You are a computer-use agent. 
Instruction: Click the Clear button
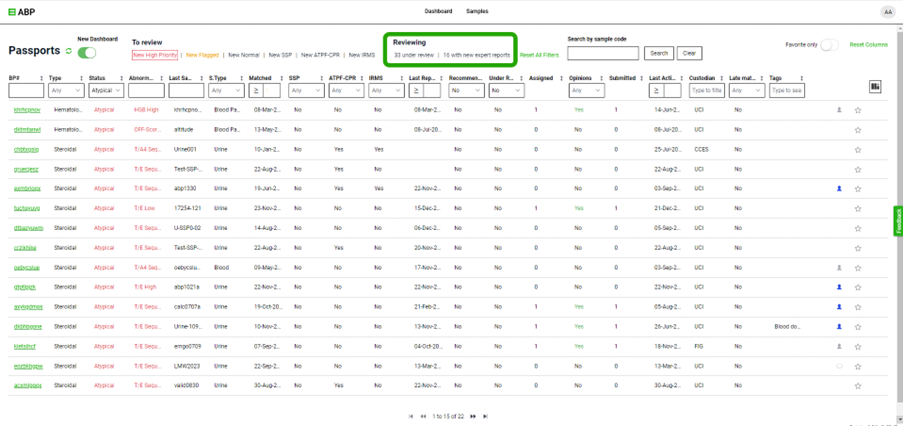pyautogui.click(x=689, y=54)
